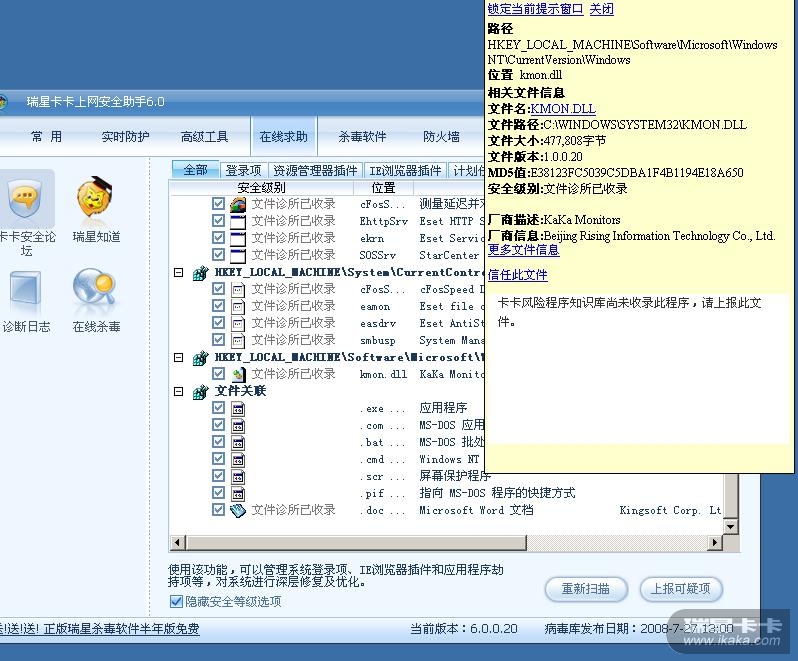Click the driver icon in the eamon row
798x661 pixels.
(238, 307)
